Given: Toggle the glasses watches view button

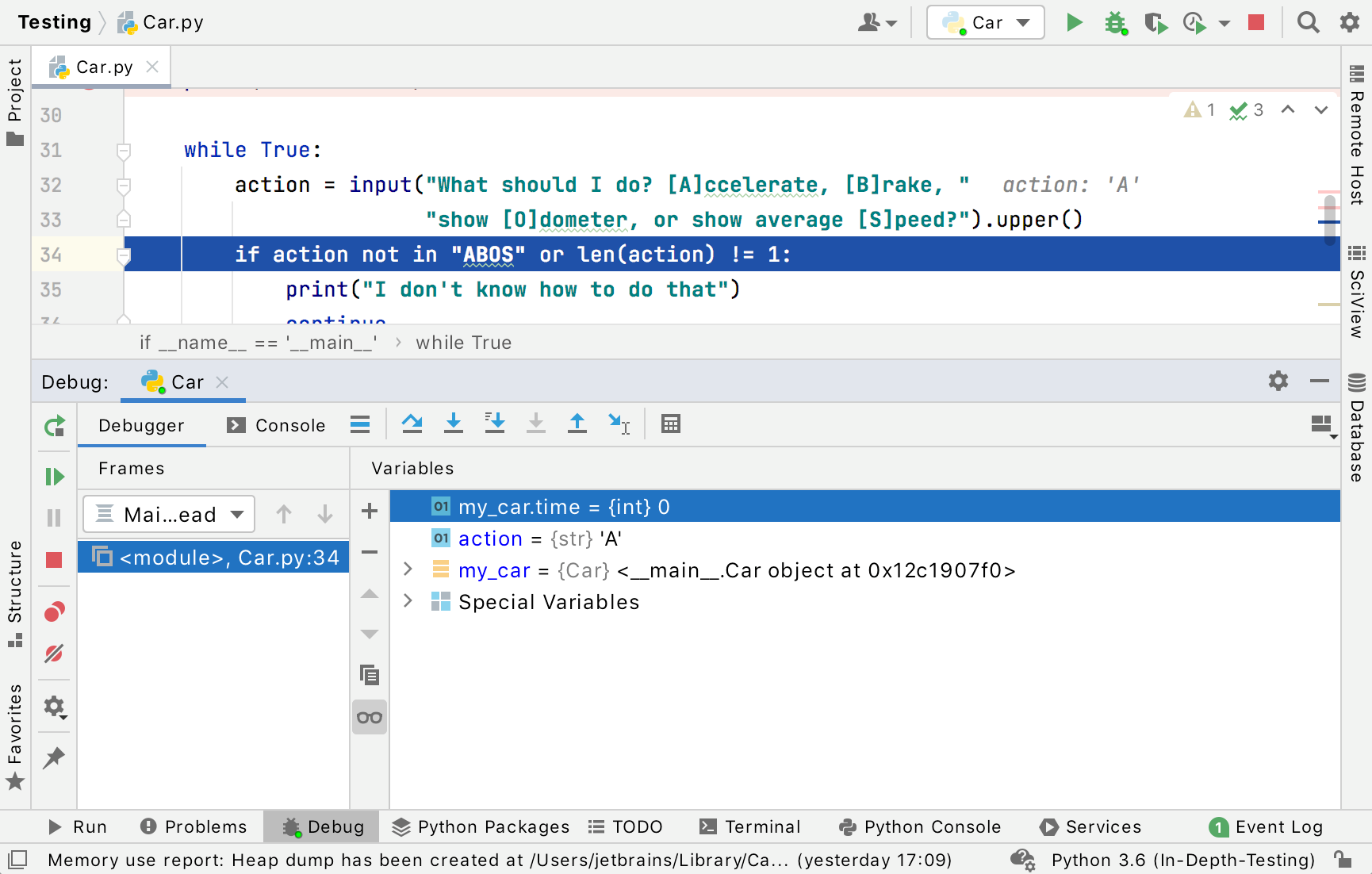Looking at the screenshot, I should click(x=370, y=718).
